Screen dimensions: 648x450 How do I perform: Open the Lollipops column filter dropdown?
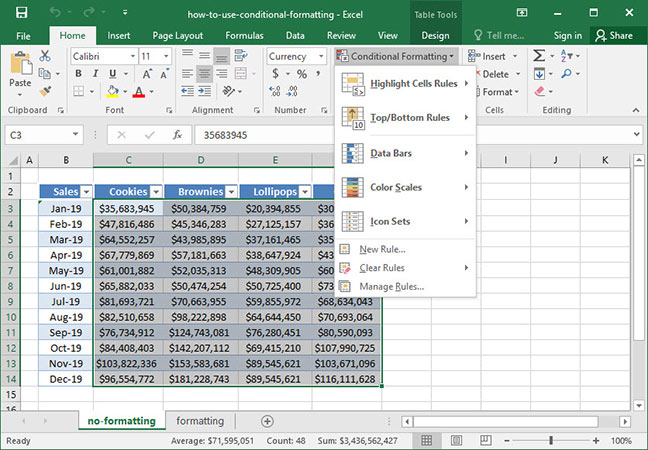pos(305,192)
